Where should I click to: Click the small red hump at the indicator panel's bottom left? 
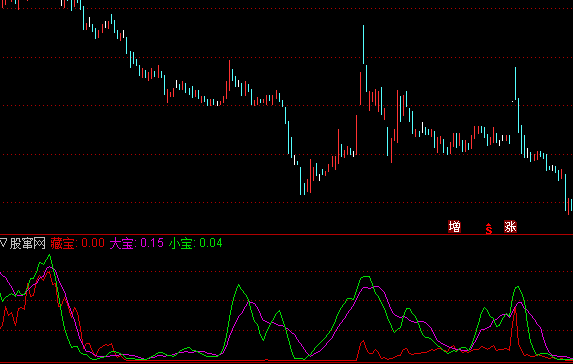106,345
